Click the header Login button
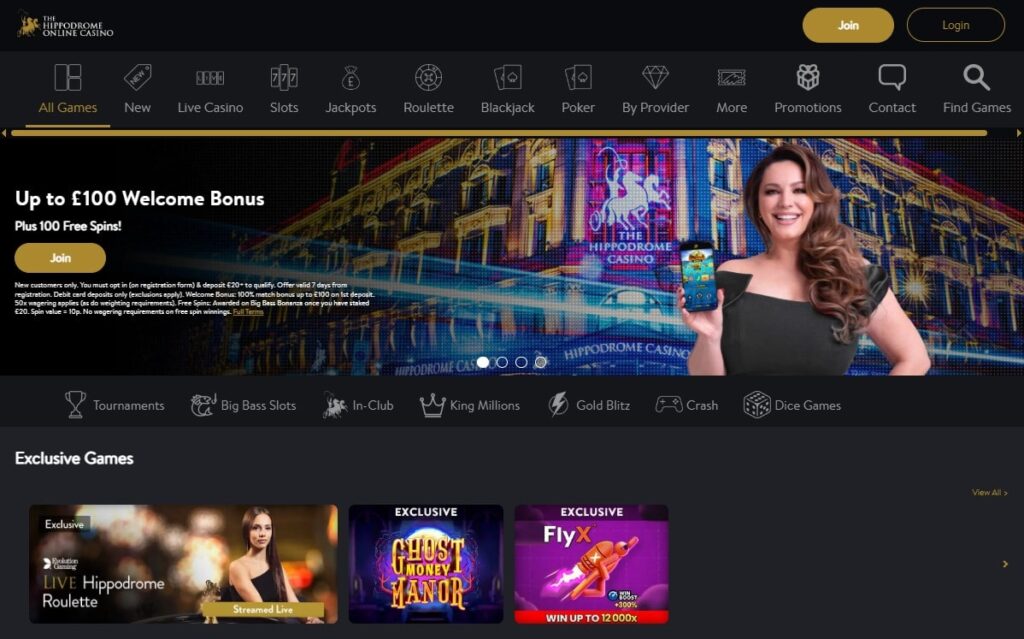 (x=955, y=25)
